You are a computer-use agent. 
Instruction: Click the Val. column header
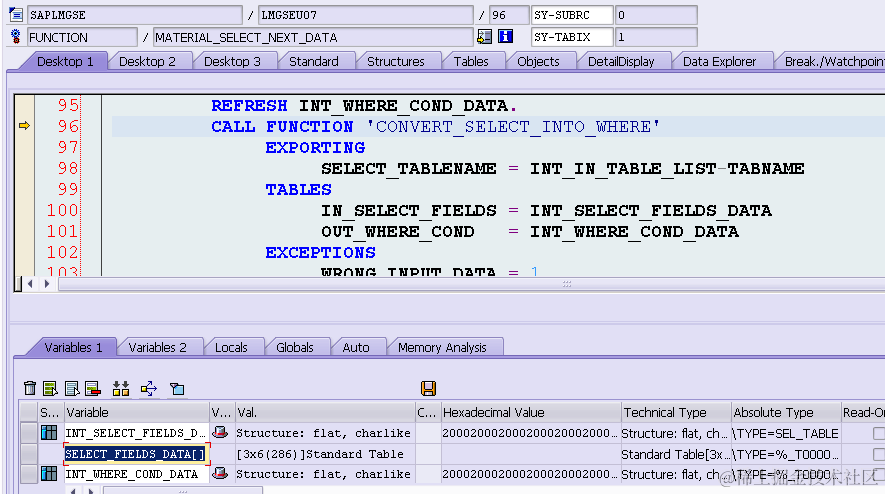(325, 413)
